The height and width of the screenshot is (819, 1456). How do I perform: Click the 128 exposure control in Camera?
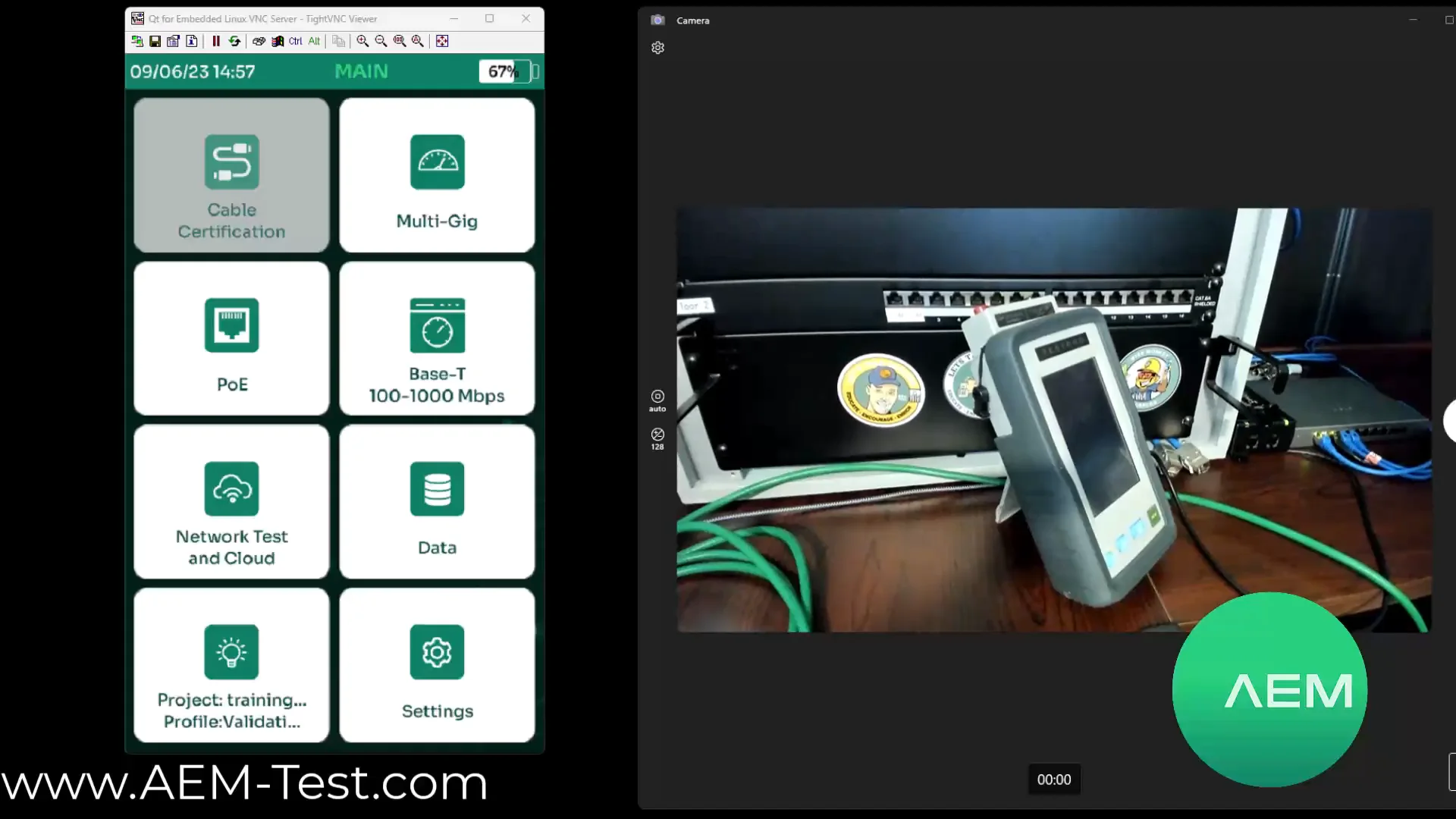coord(657,438)
